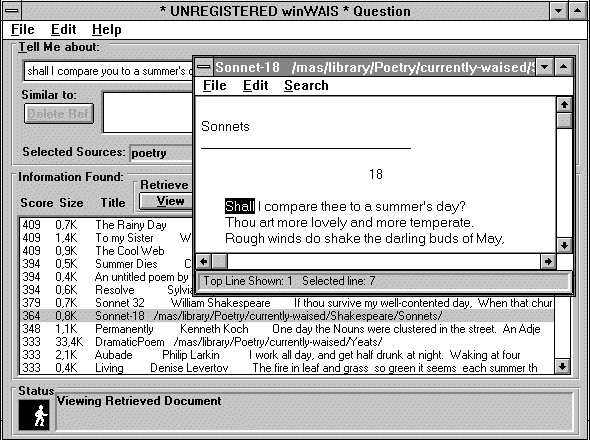Click the Top Line Shown status bar

coord(384,281)
